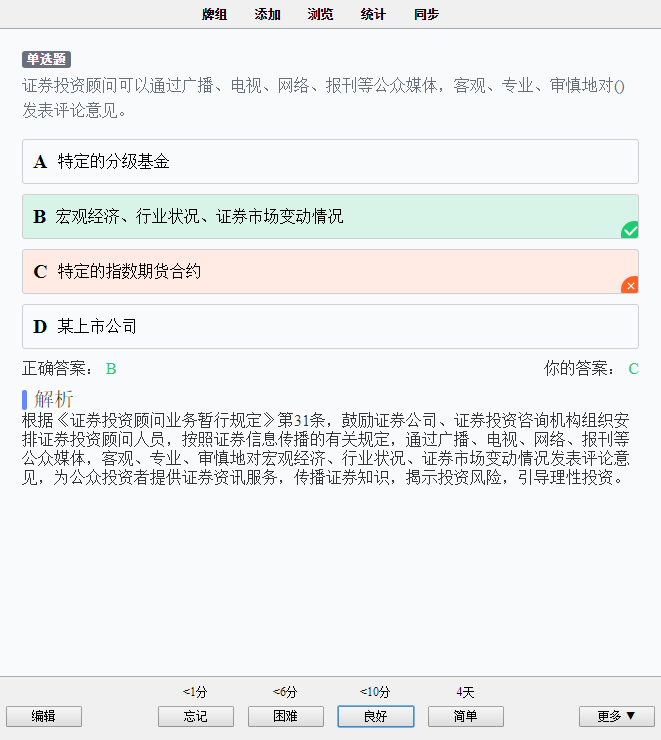
Task: Rate the card as 困难
Action: (286, 716)
